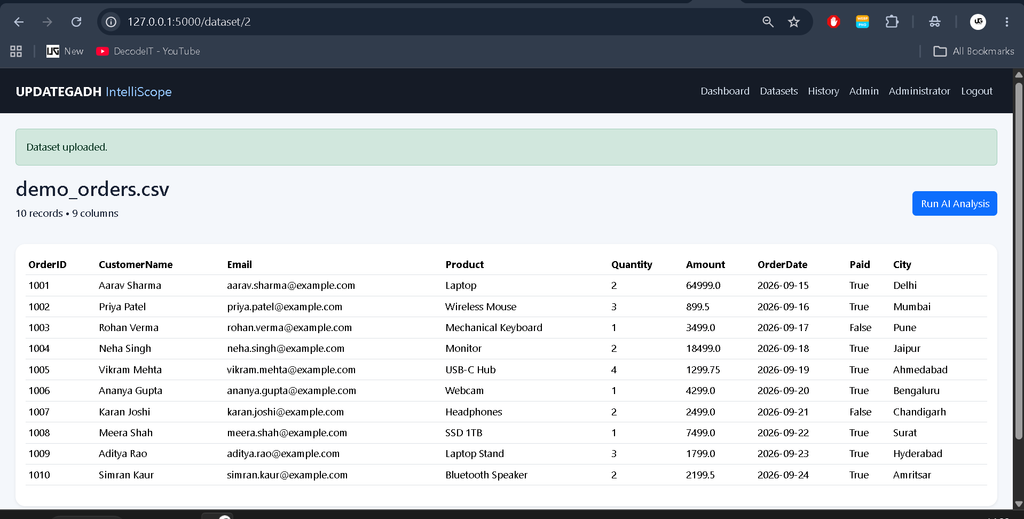Click the UPDATEGADH IntelliScope brand link

click(93, 91)
